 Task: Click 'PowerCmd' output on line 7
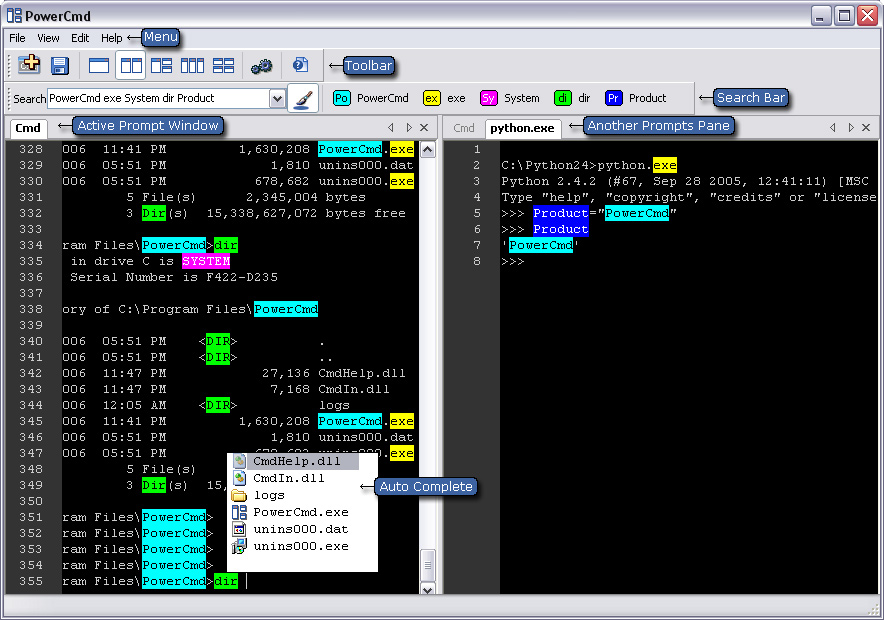pyautogui.click(x=541, y=245)
